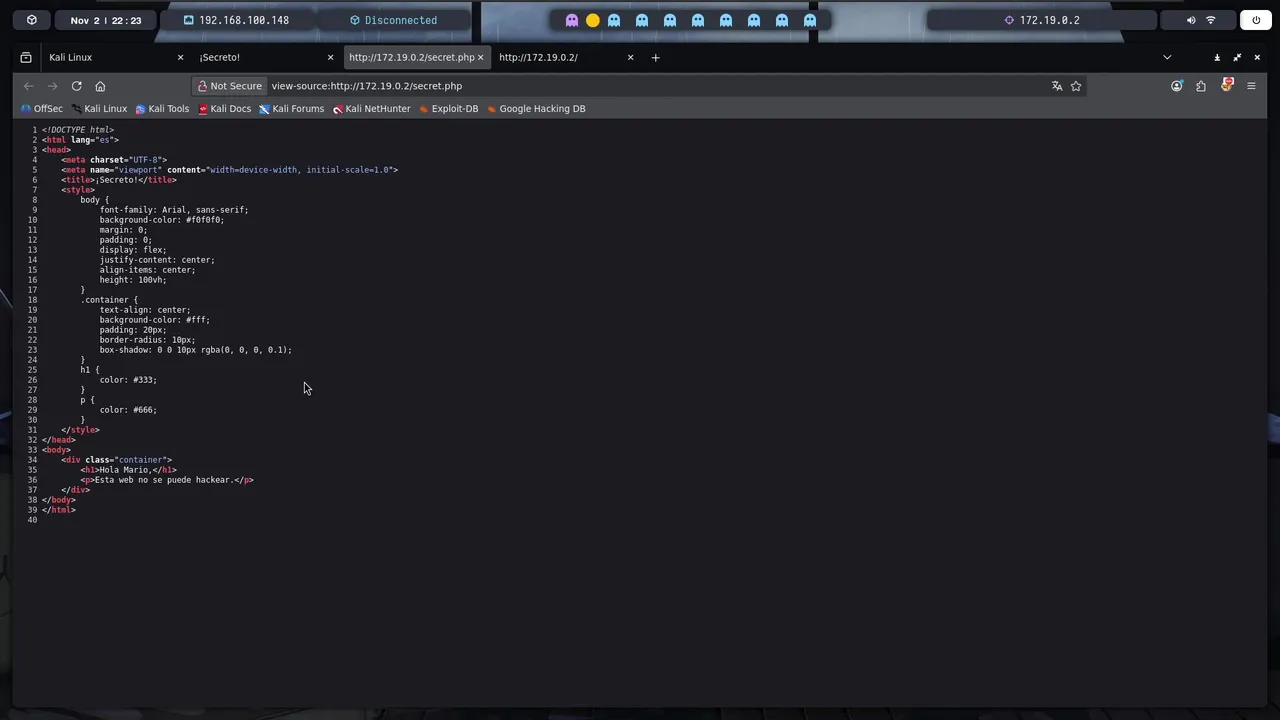Viewport: 1280px width, 720px height.
Task: Open the Kali Linux bookmark
Action: pyautogui.click(x=99, y=108)
